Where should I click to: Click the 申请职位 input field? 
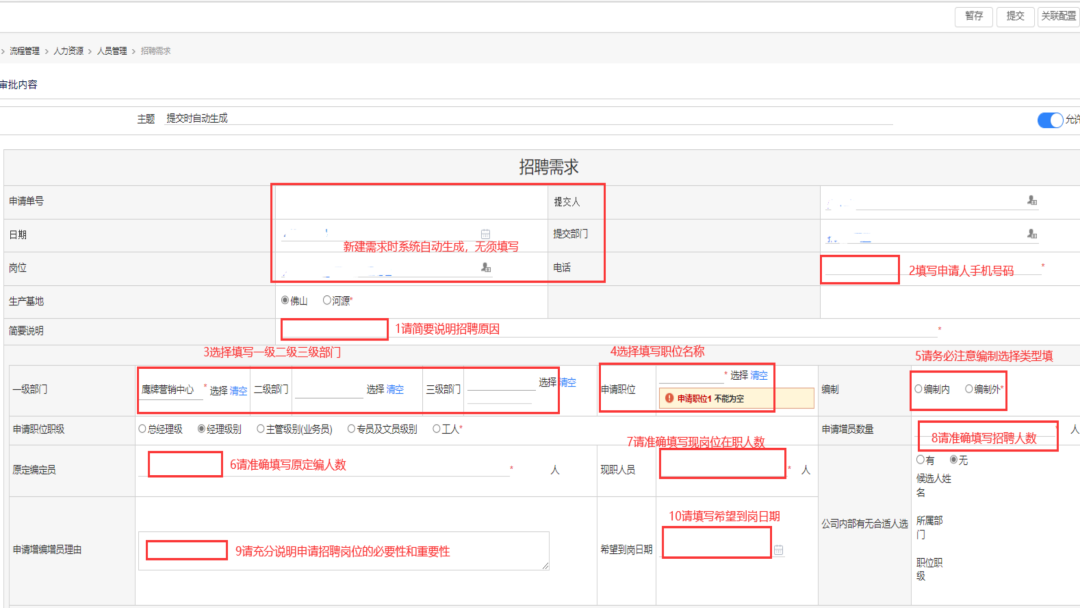coord(692,375)
